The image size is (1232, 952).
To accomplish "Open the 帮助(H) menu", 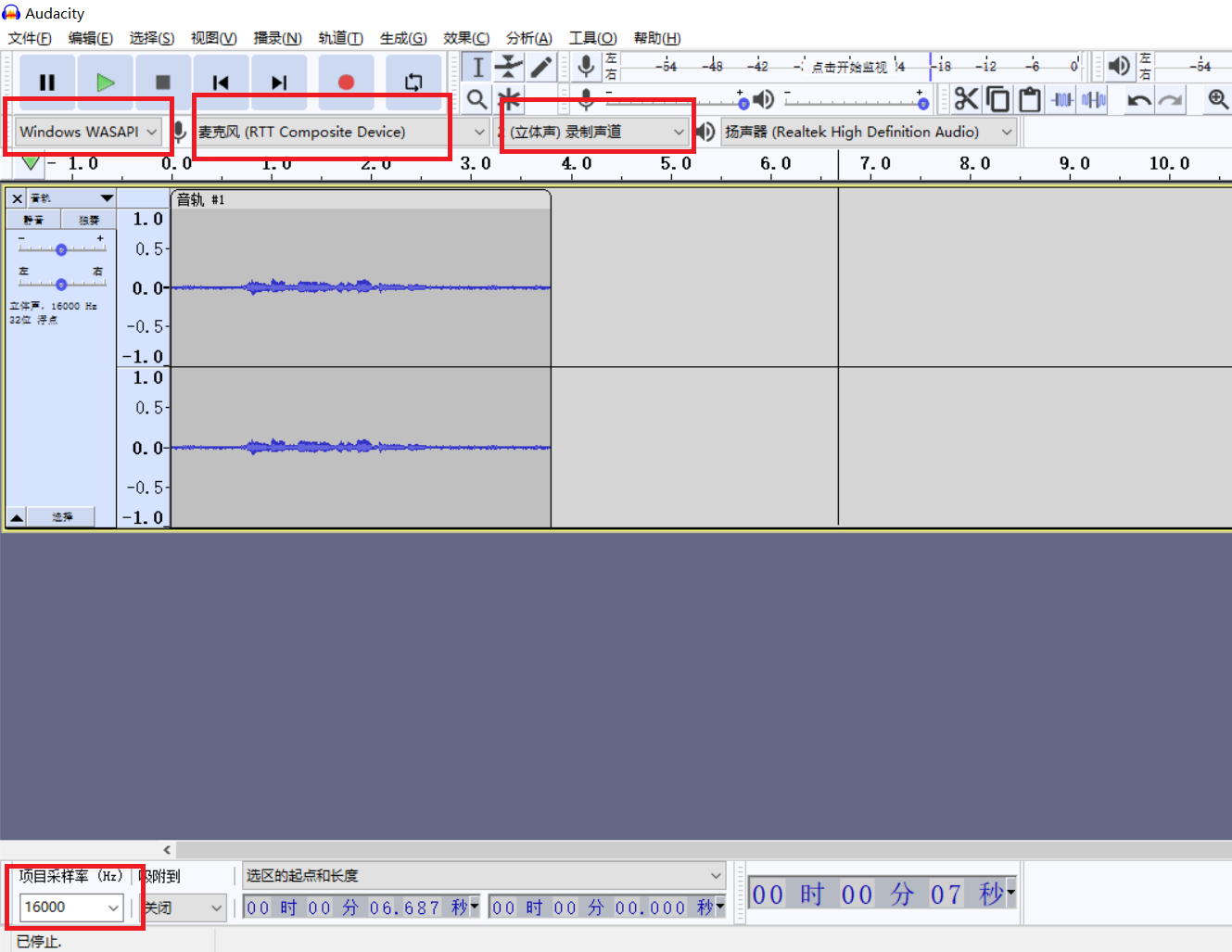I will coord(656,38).
